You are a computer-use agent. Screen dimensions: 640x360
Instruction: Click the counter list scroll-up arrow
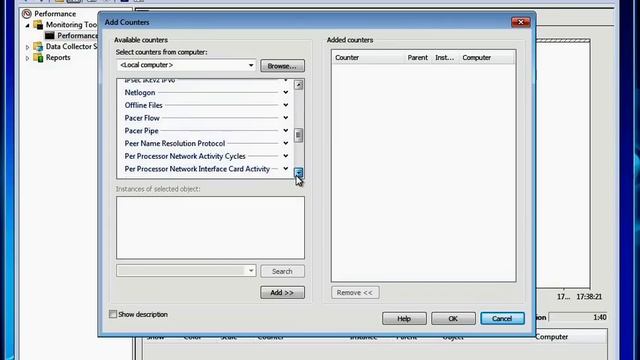click(299, 85)
